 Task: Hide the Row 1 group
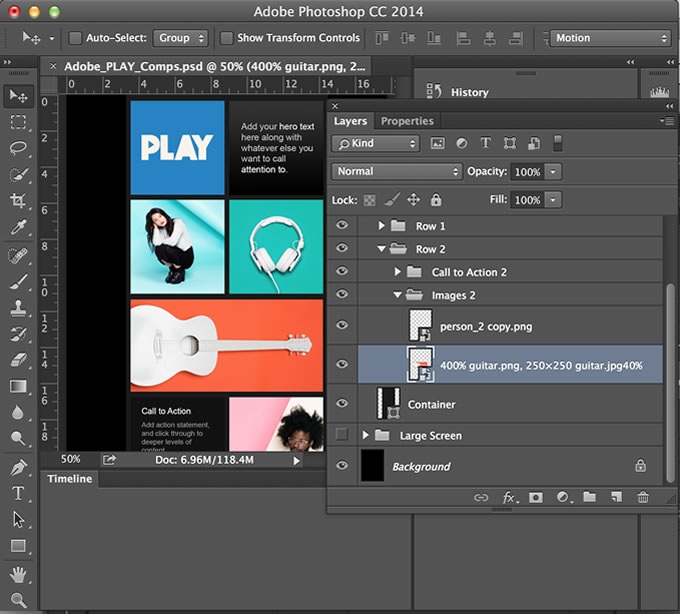(342, 225)
